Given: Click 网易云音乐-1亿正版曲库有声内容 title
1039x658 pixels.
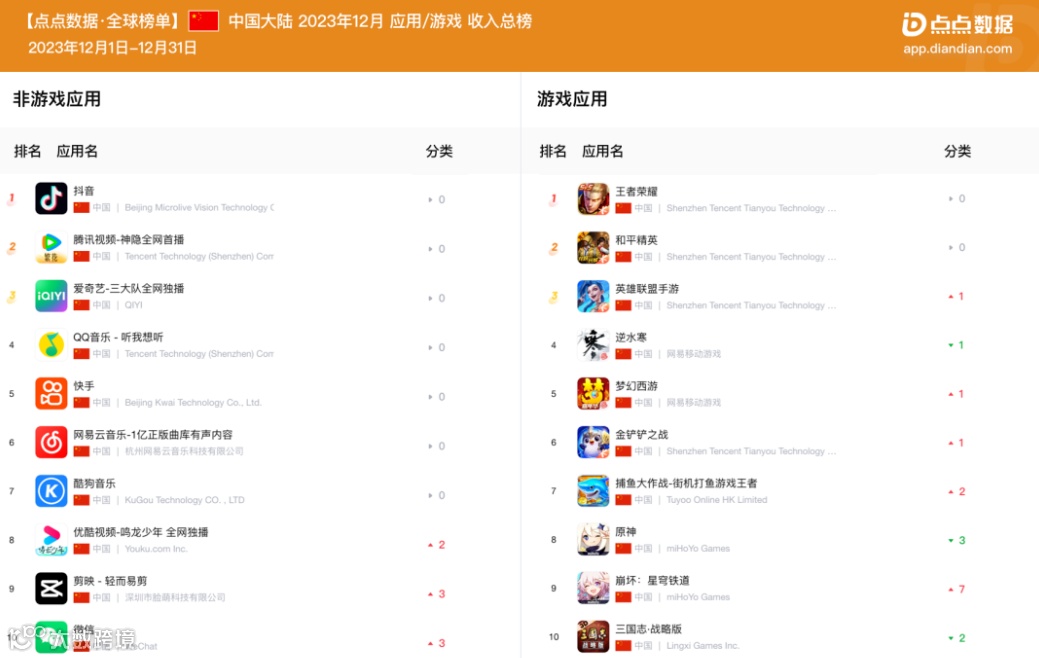Looking at the screenshot, I should (x=153, y=435).
